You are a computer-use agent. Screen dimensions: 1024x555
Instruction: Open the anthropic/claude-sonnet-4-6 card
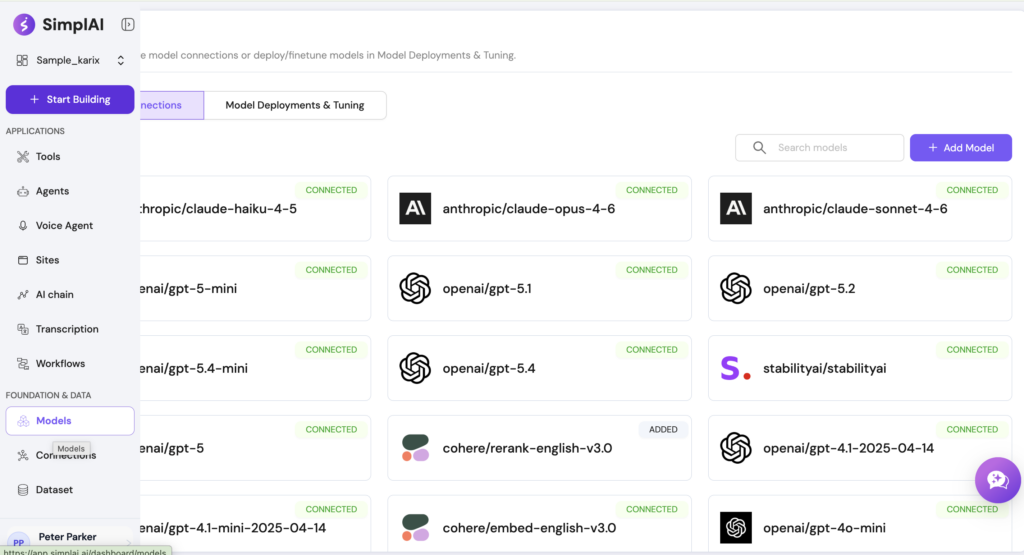pos(860,209)
